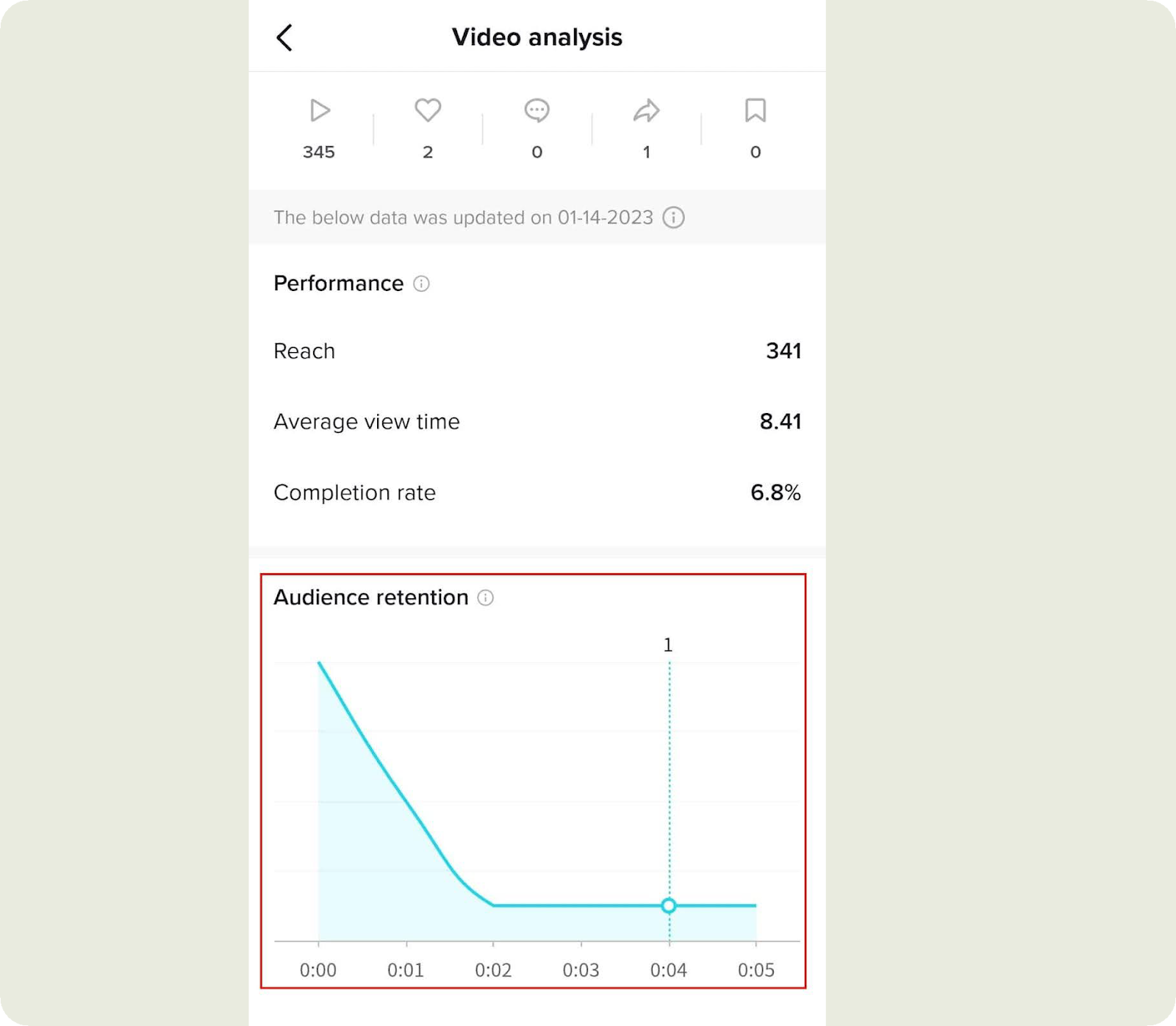Tap the heart likes icon

pos(428,110)
